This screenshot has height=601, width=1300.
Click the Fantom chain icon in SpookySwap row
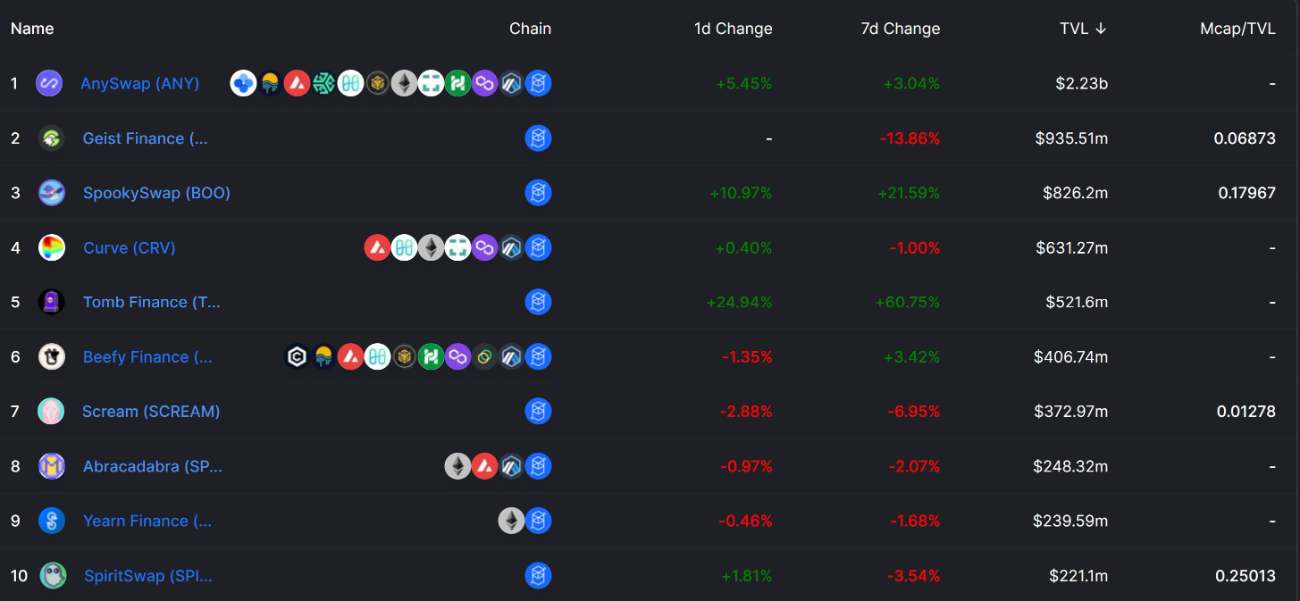538,193
